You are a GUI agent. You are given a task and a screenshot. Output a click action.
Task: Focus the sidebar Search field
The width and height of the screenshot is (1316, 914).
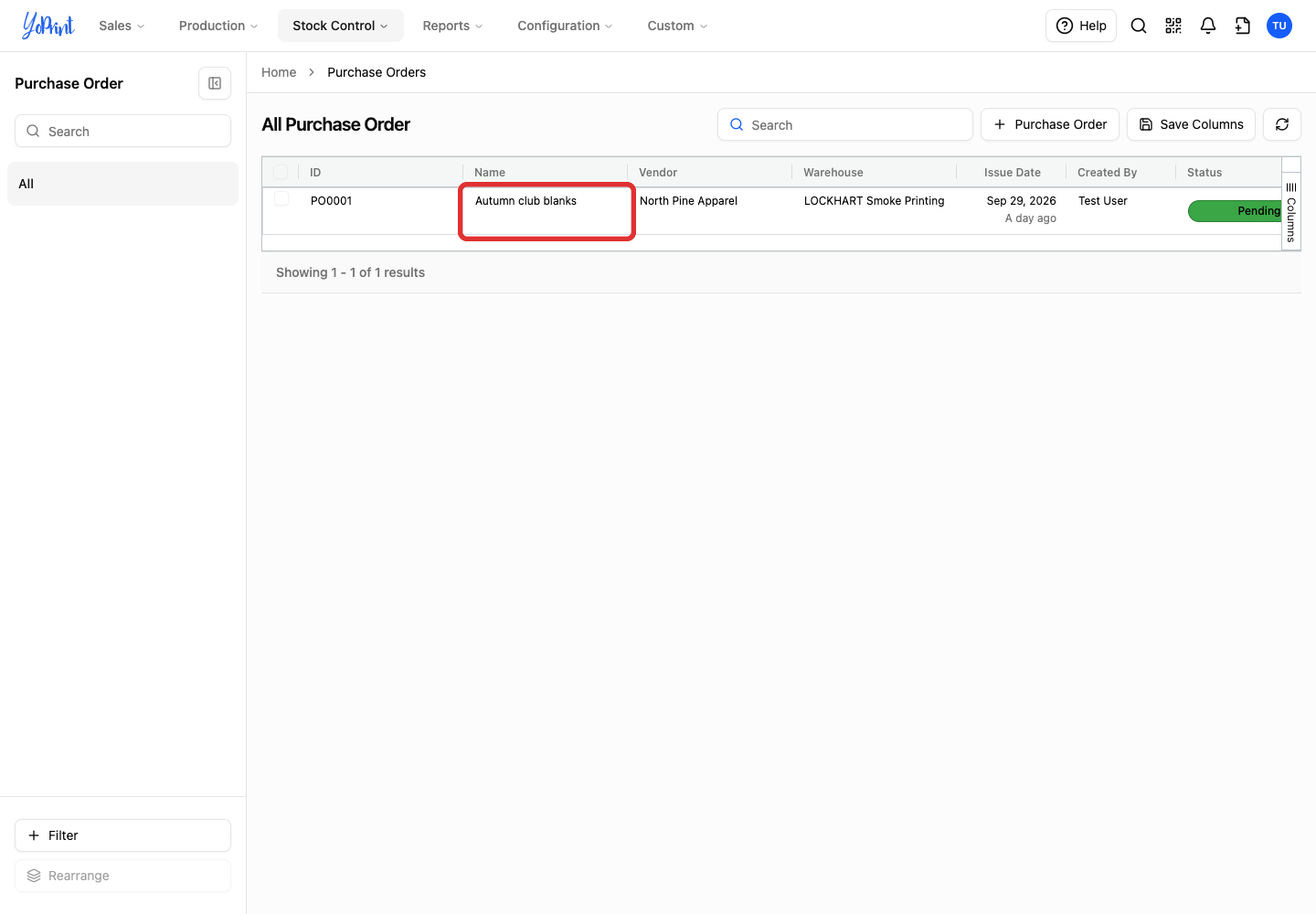pyautogui.click(x=122, y=131)
